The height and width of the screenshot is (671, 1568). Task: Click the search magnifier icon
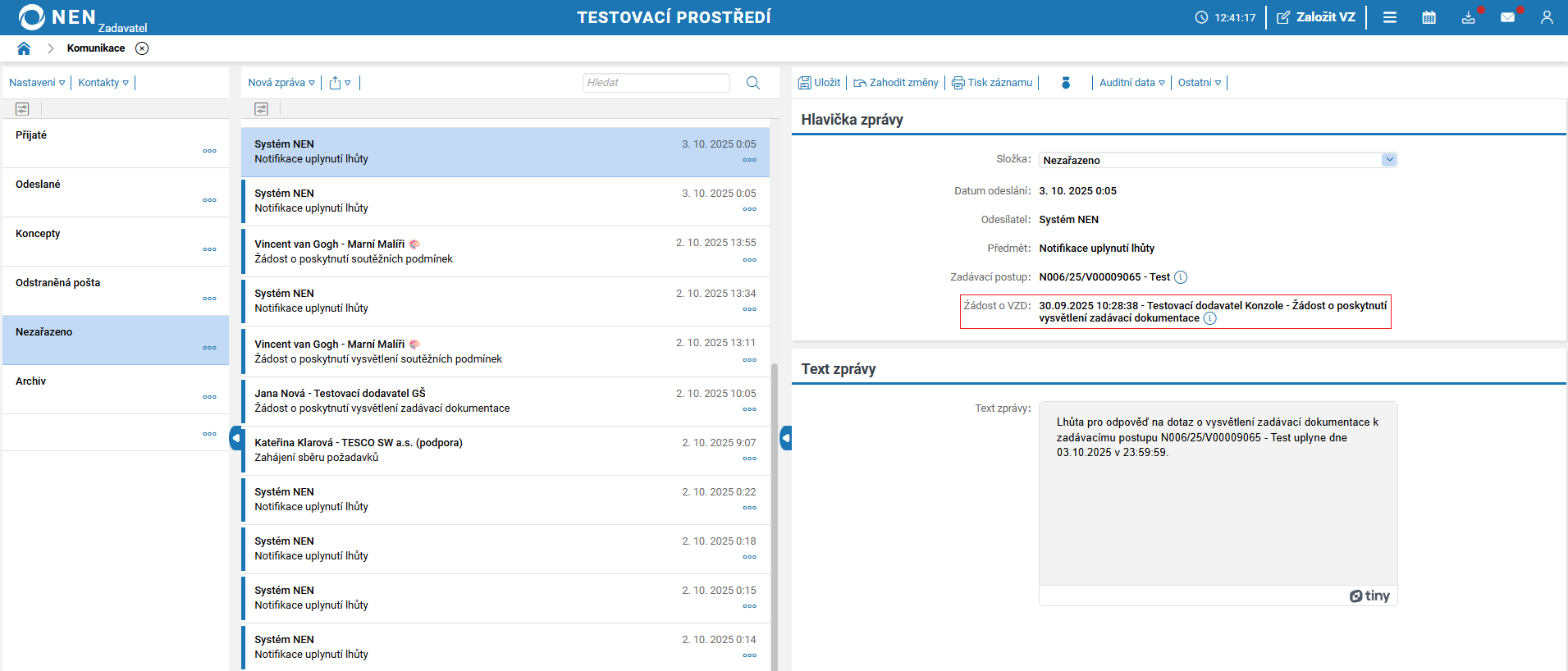pos(752,83)
